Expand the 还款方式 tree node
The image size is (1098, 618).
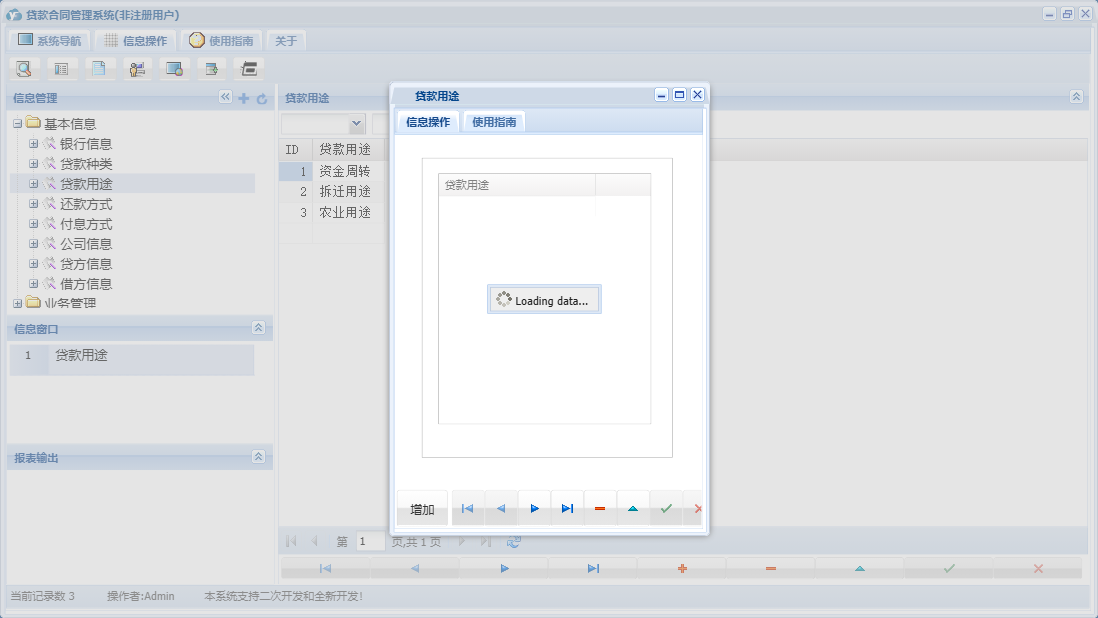click(x=34, y=204)
